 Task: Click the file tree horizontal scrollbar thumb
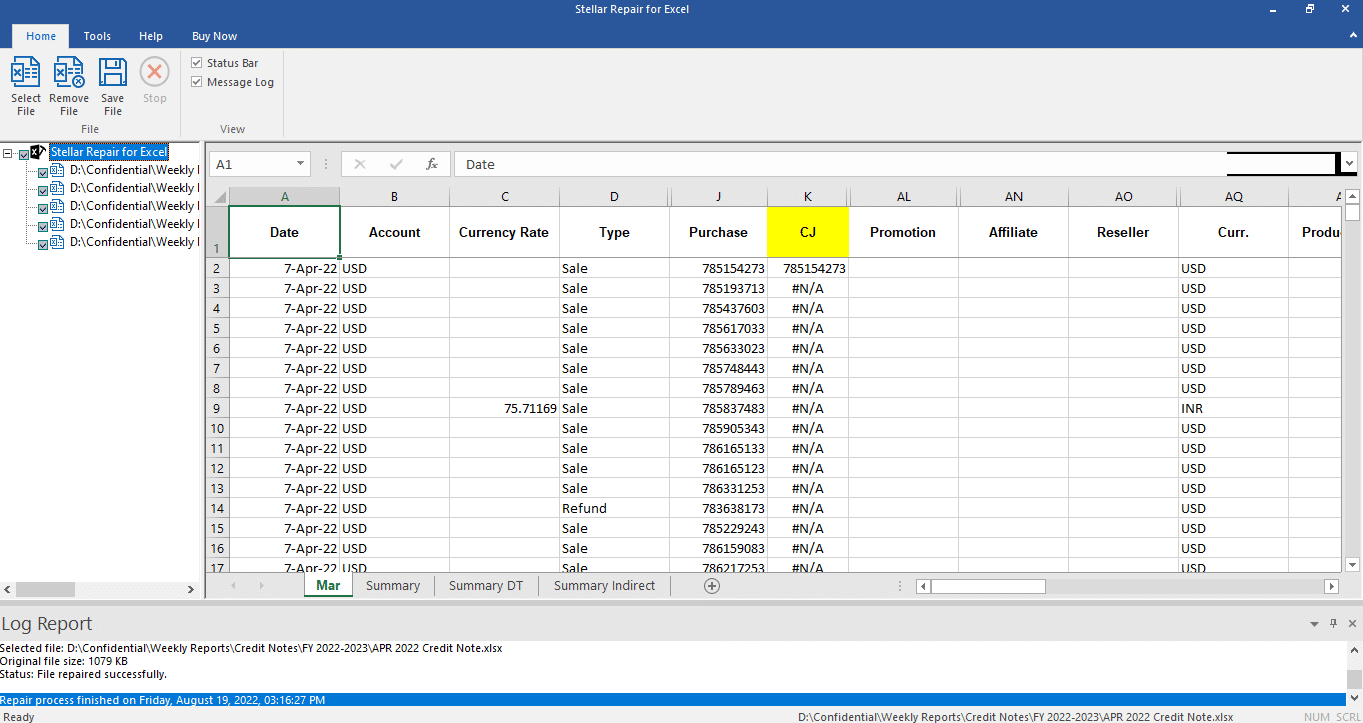(x=46, y=590)
